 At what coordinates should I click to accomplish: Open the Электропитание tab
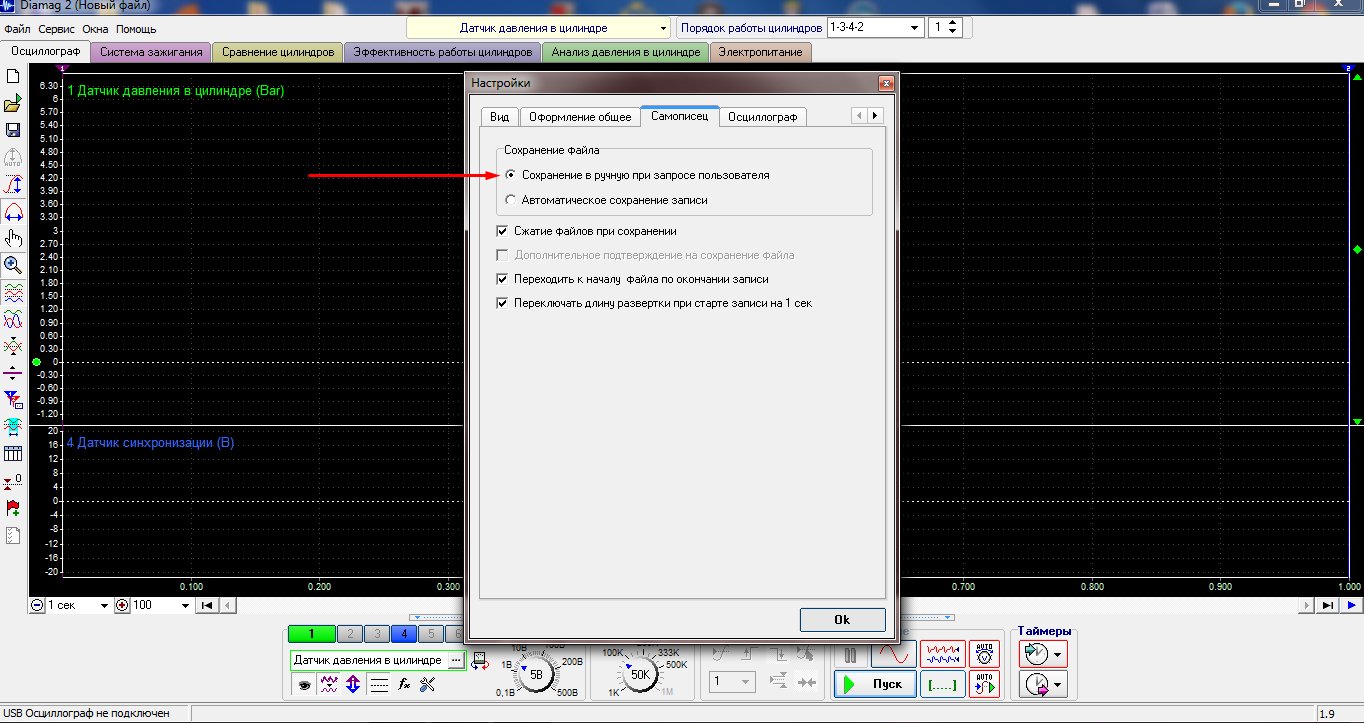pos(761,52)
